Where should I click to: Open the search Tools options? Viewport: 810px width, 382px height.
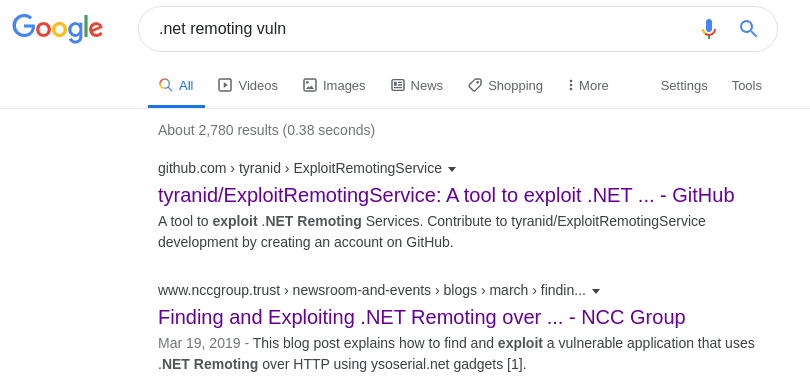[x=746, y=85]
